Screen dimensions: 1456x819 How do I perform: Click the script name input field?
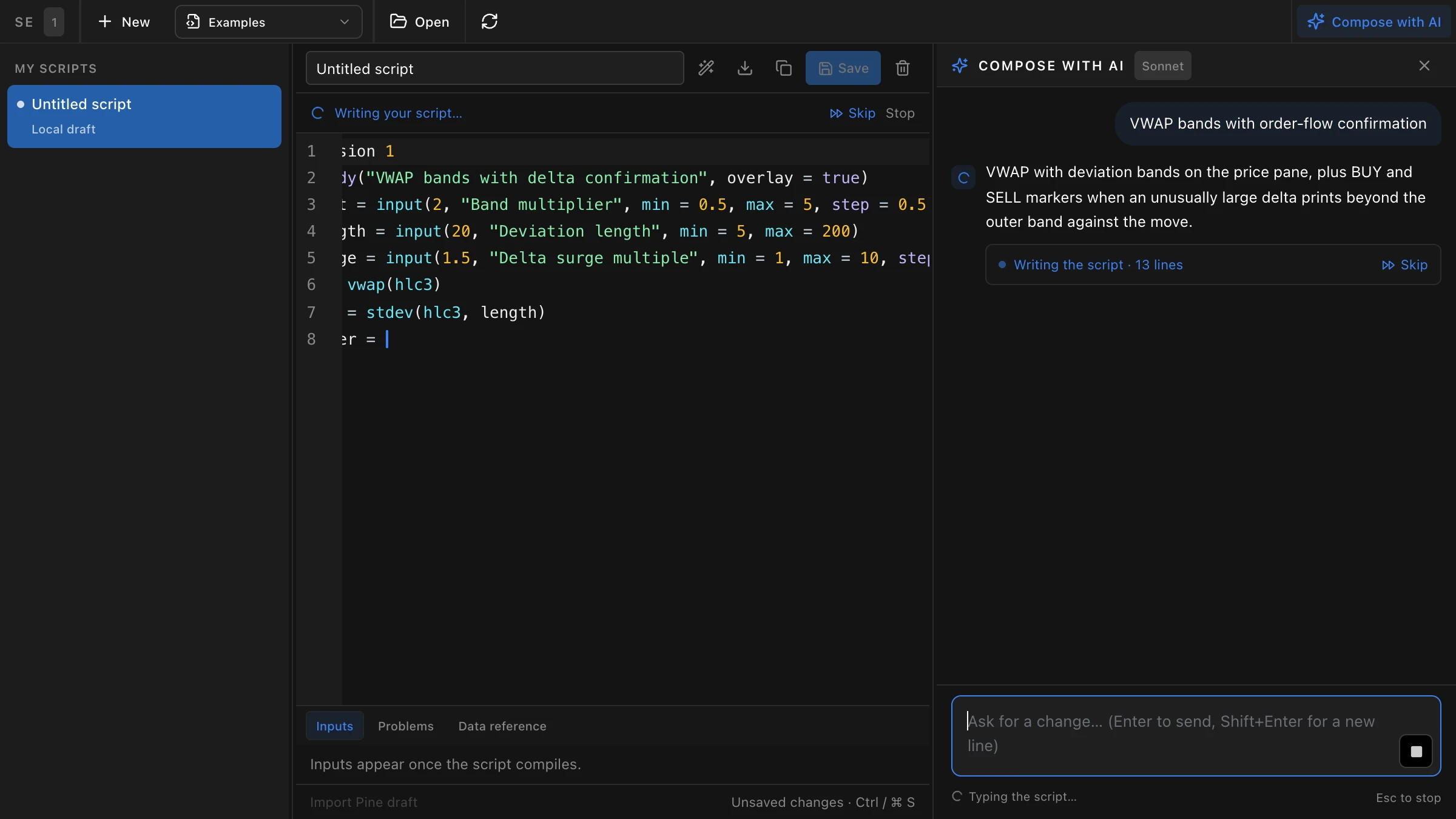click(x=494, y=68)
